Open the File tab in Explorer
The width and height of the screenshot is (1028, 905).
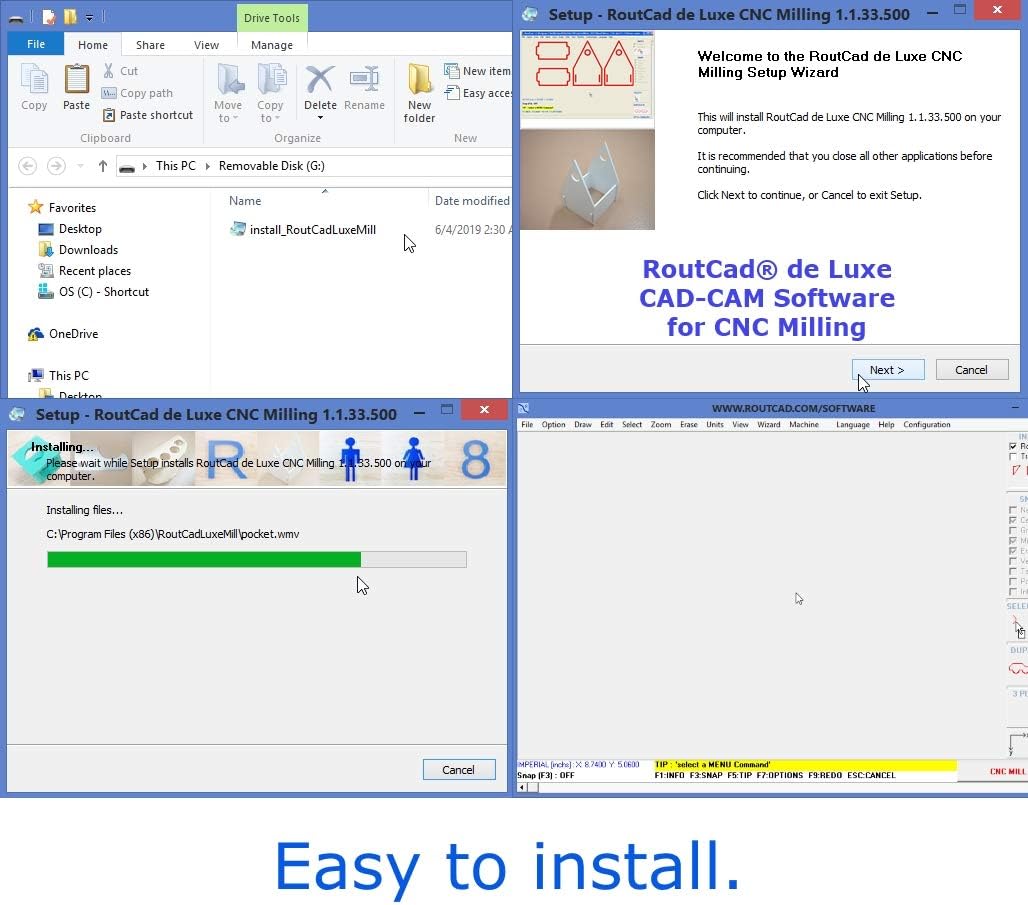[36, 44]
